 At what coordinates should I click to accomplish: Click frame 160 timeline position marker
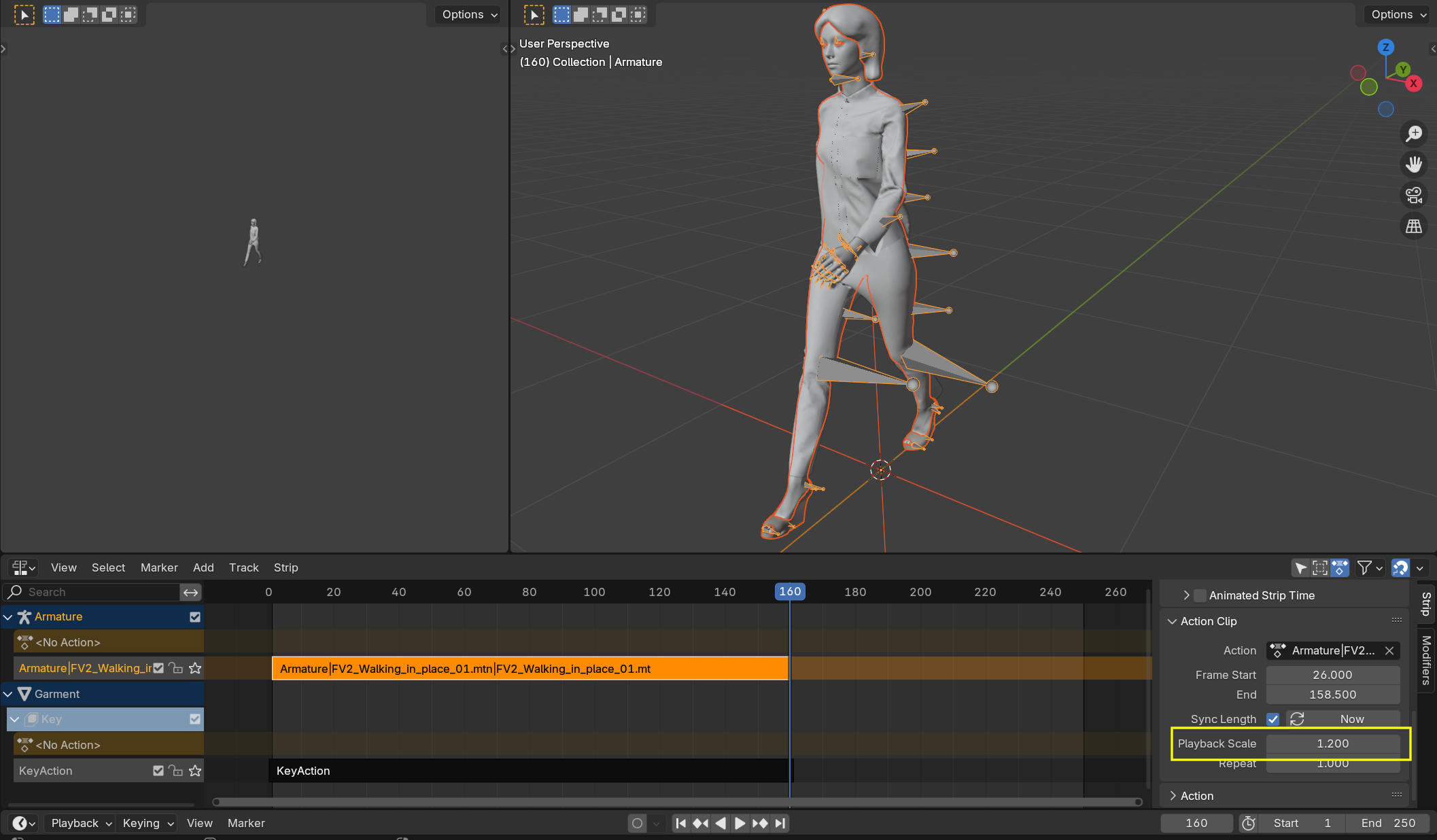[x=790, y=591]
